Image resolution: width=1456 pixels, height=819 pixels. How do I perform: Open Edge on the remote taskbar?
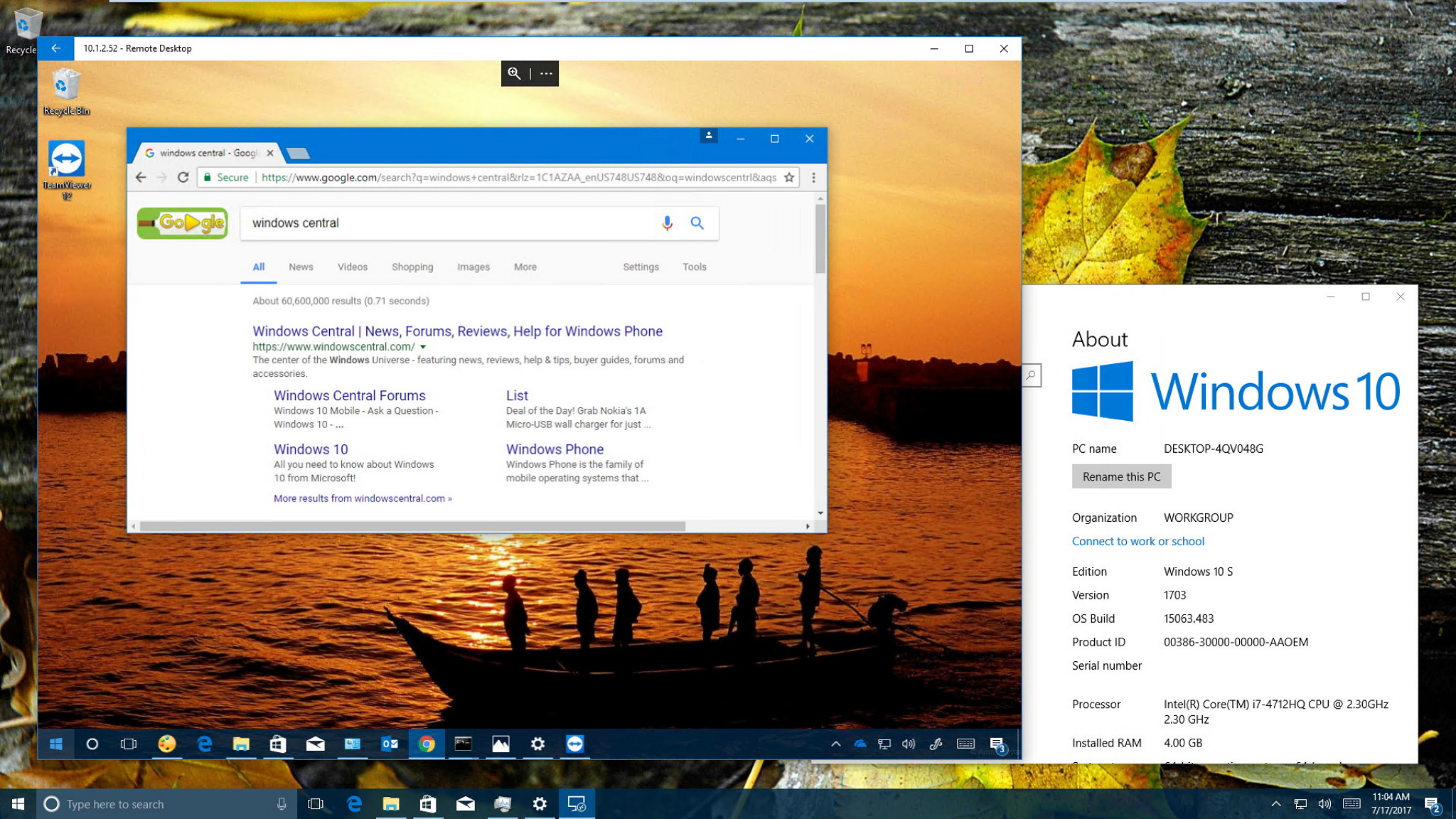tap(204, 744)
